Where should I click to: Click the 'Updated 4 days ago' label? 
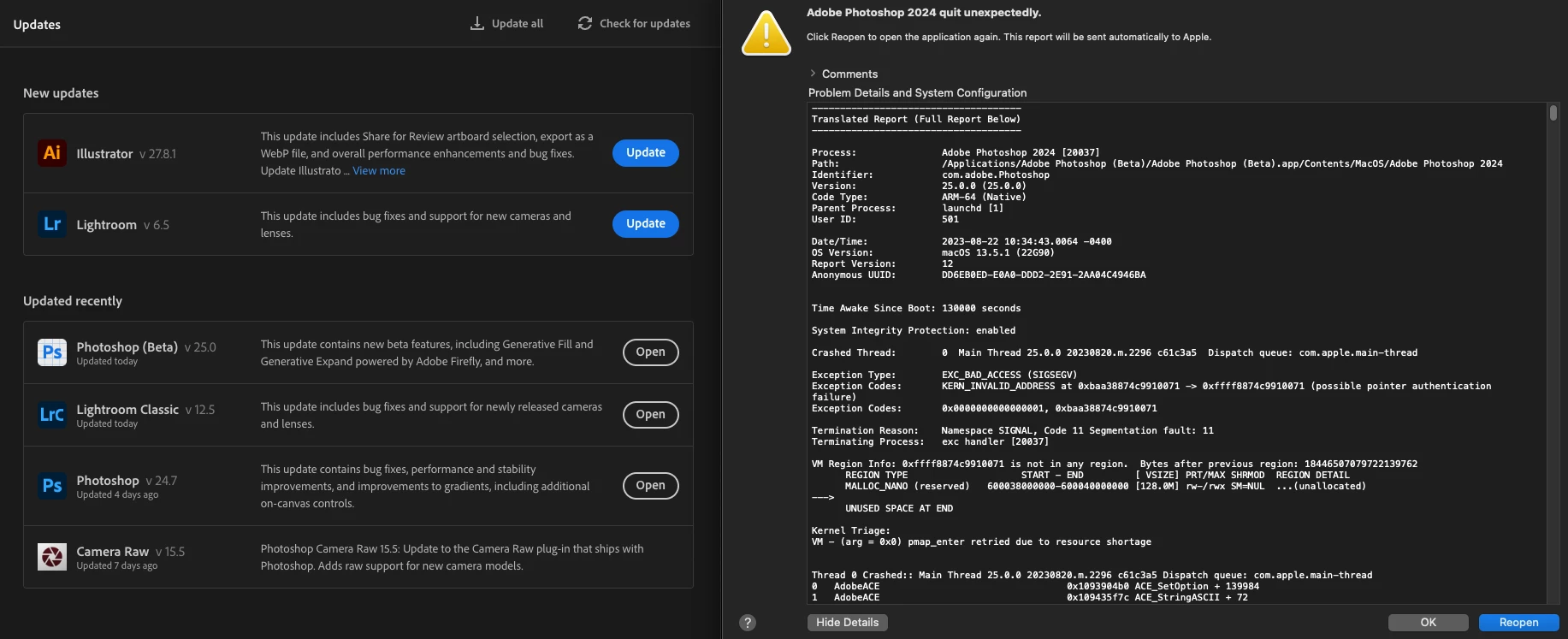tap(117, 495)
